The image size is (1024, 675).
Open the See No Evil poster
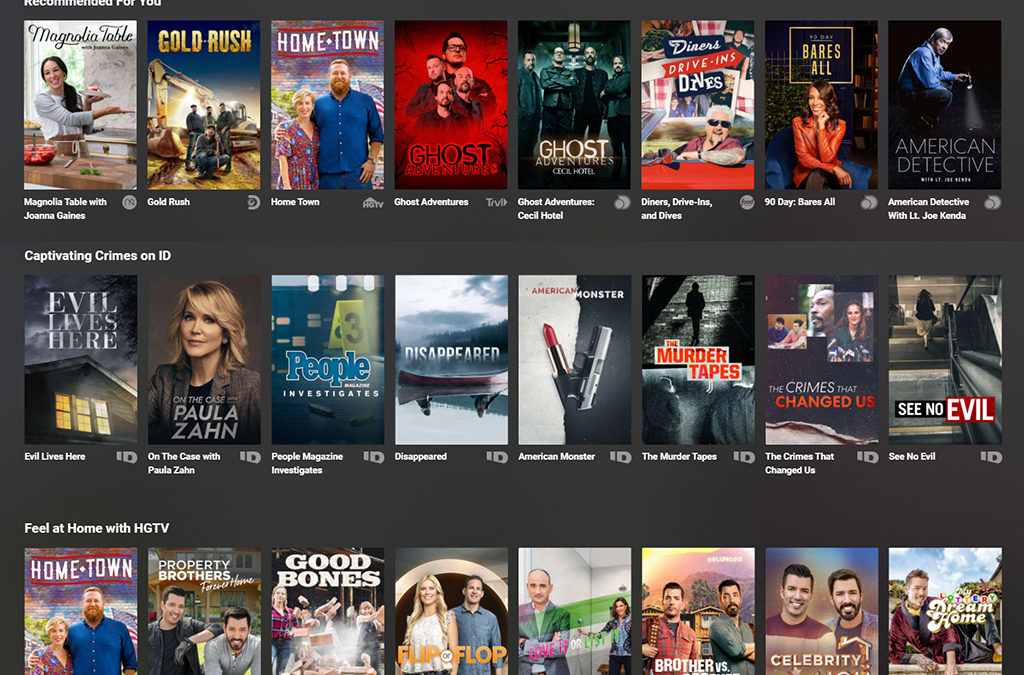tap(945, 360)
